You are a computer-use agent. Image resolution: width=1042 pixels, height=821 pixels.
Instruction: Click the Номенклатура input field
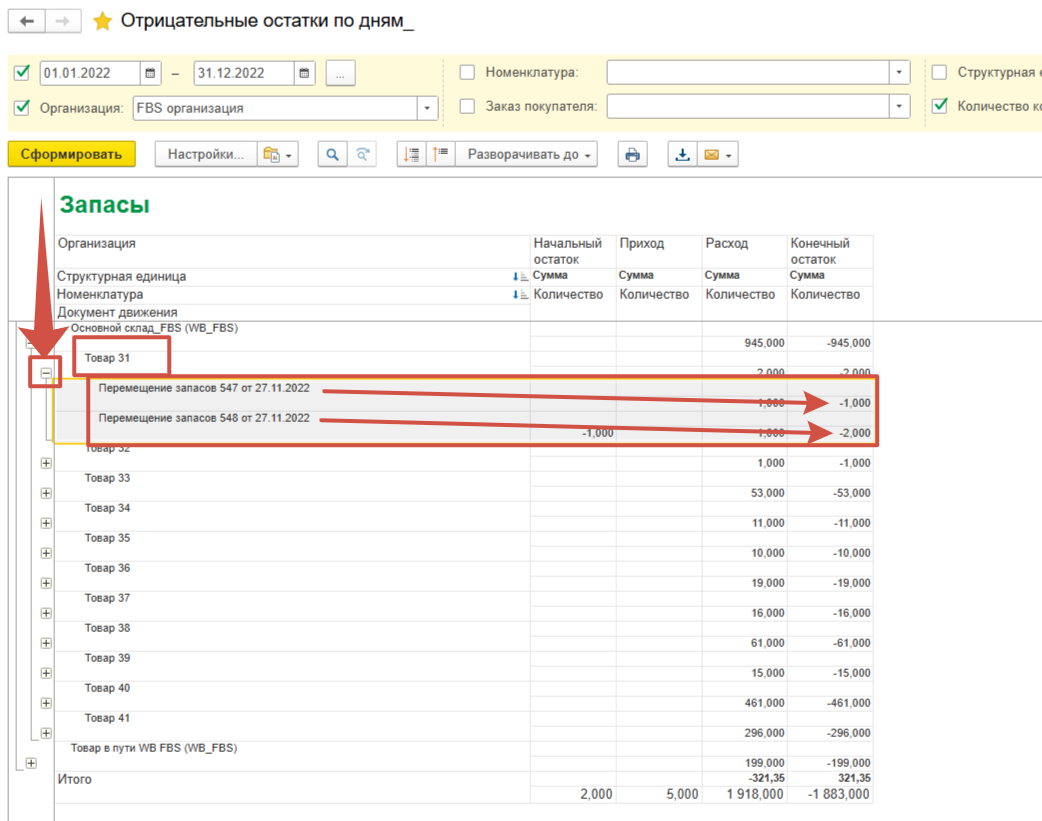(748, 73)
